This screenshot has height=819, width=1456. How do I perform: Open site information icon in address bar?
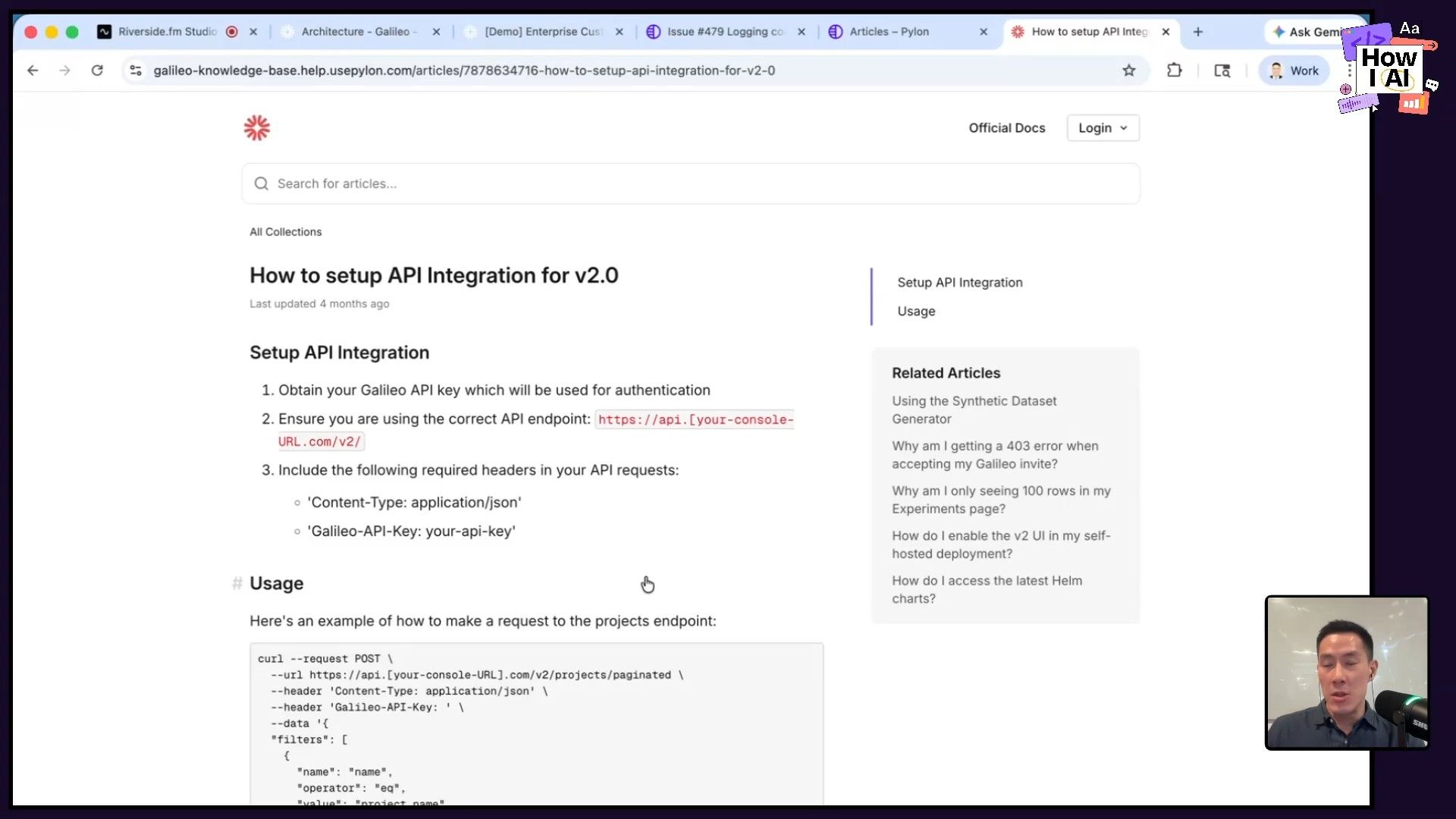tap(136, 71)
